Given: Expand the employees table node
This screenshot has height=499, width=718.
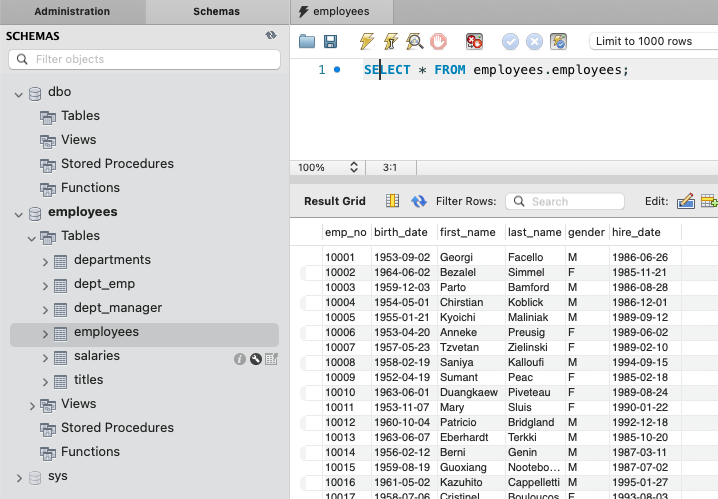Looking at the screenshot, I should (45, 335).
